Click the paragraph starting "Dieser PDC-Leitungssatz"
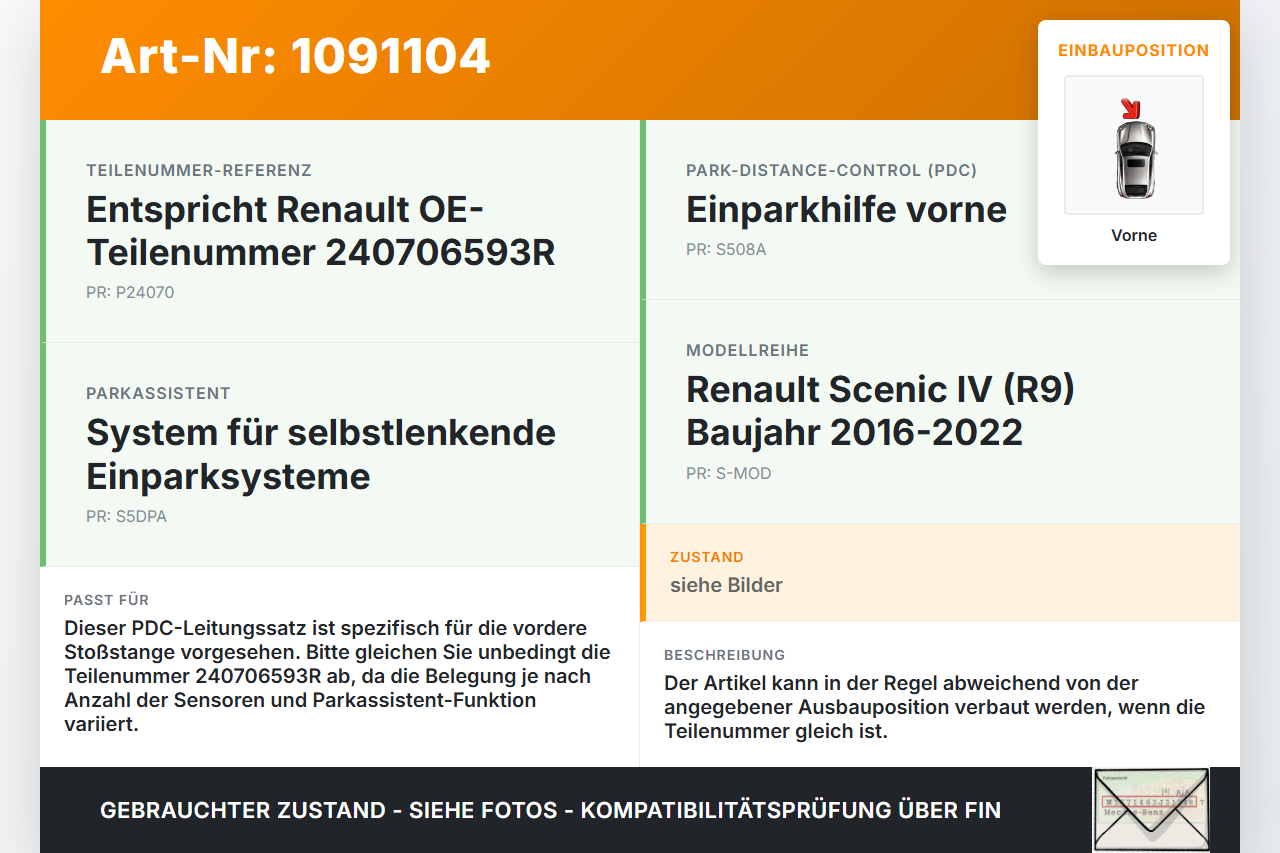The height and width of the screenshot is (853, 1280). point(338,676)
